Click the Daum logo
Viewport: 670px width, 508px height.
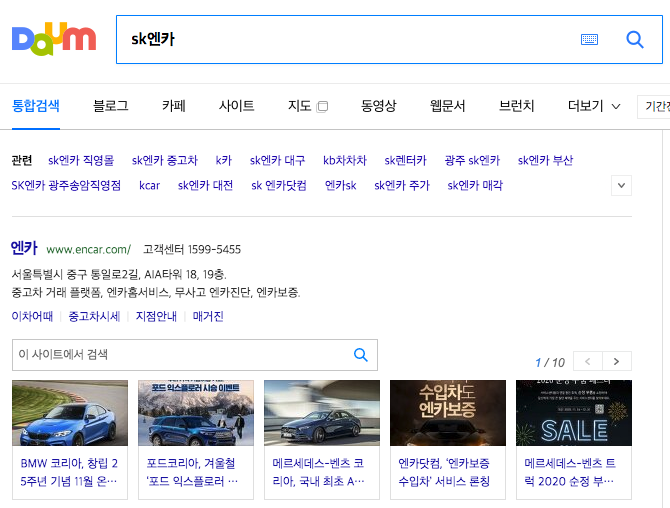(54, 39)
